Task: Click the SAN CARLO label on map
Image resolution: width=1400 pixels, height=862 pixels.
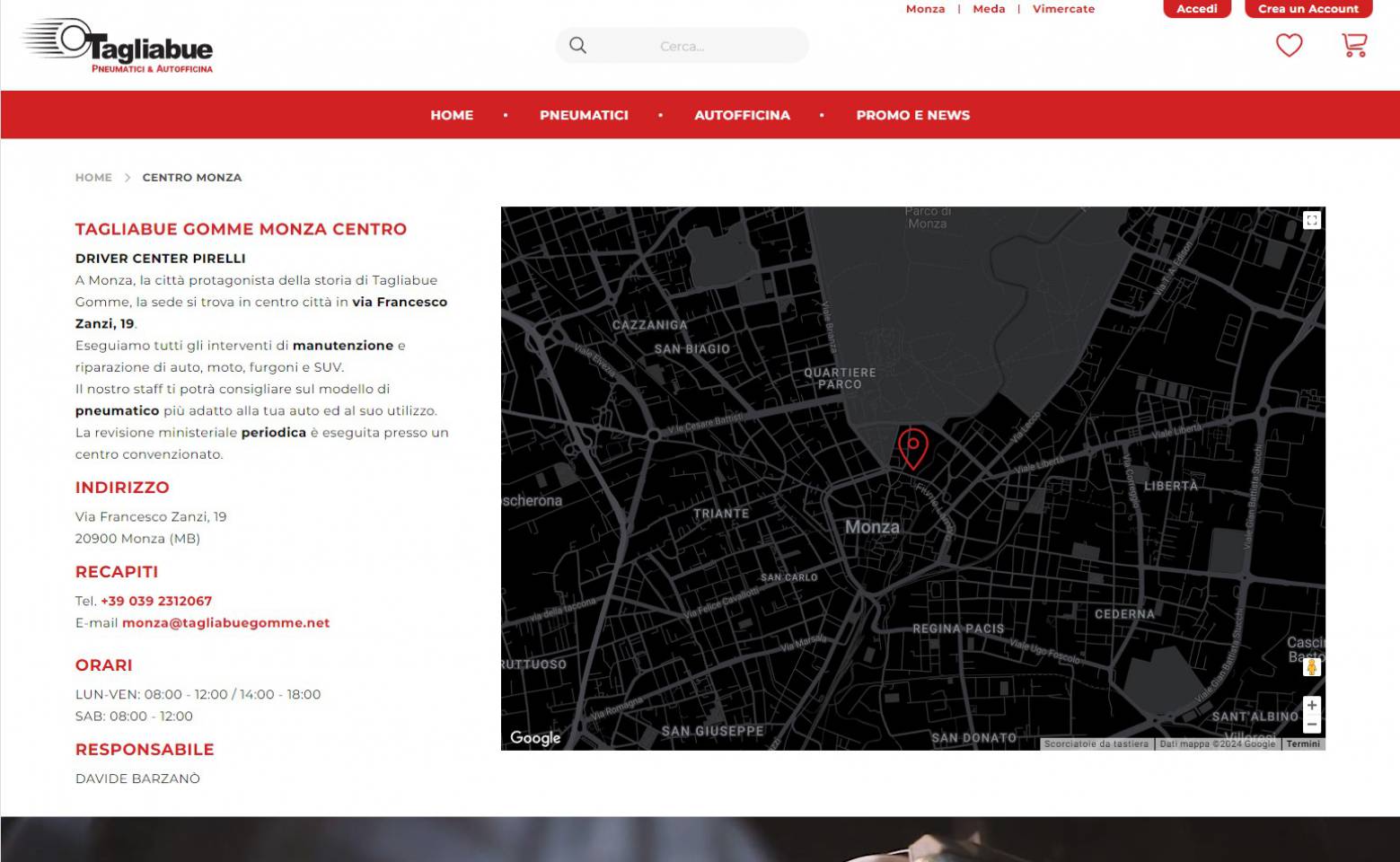Action: pyautogui.click(x=789, y=577)
